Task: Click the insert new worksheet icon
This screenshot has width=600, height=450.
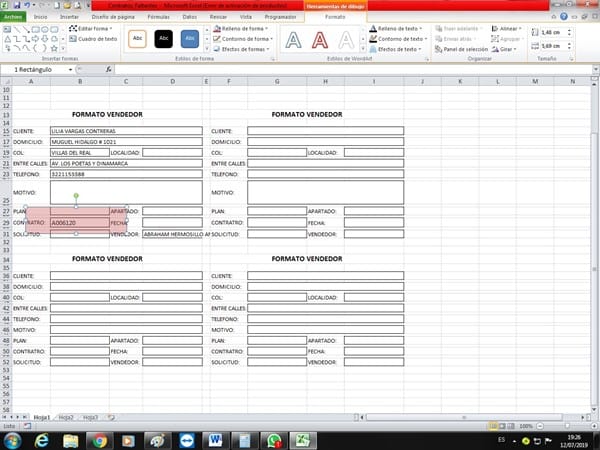Action: [x=111, y=417]
